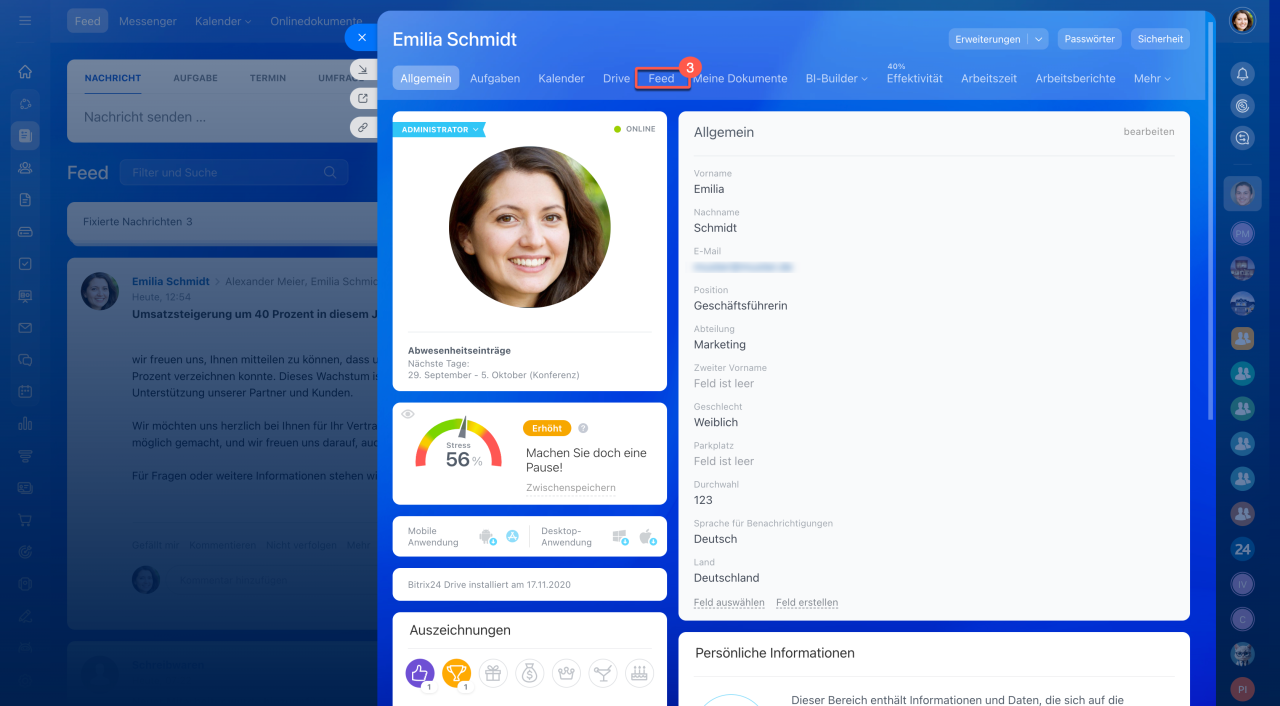The width and height of the screenshot is (1280, 706).
Task: Click bearbeiten in the Allgemein section
Action: tap(1149, 131)
